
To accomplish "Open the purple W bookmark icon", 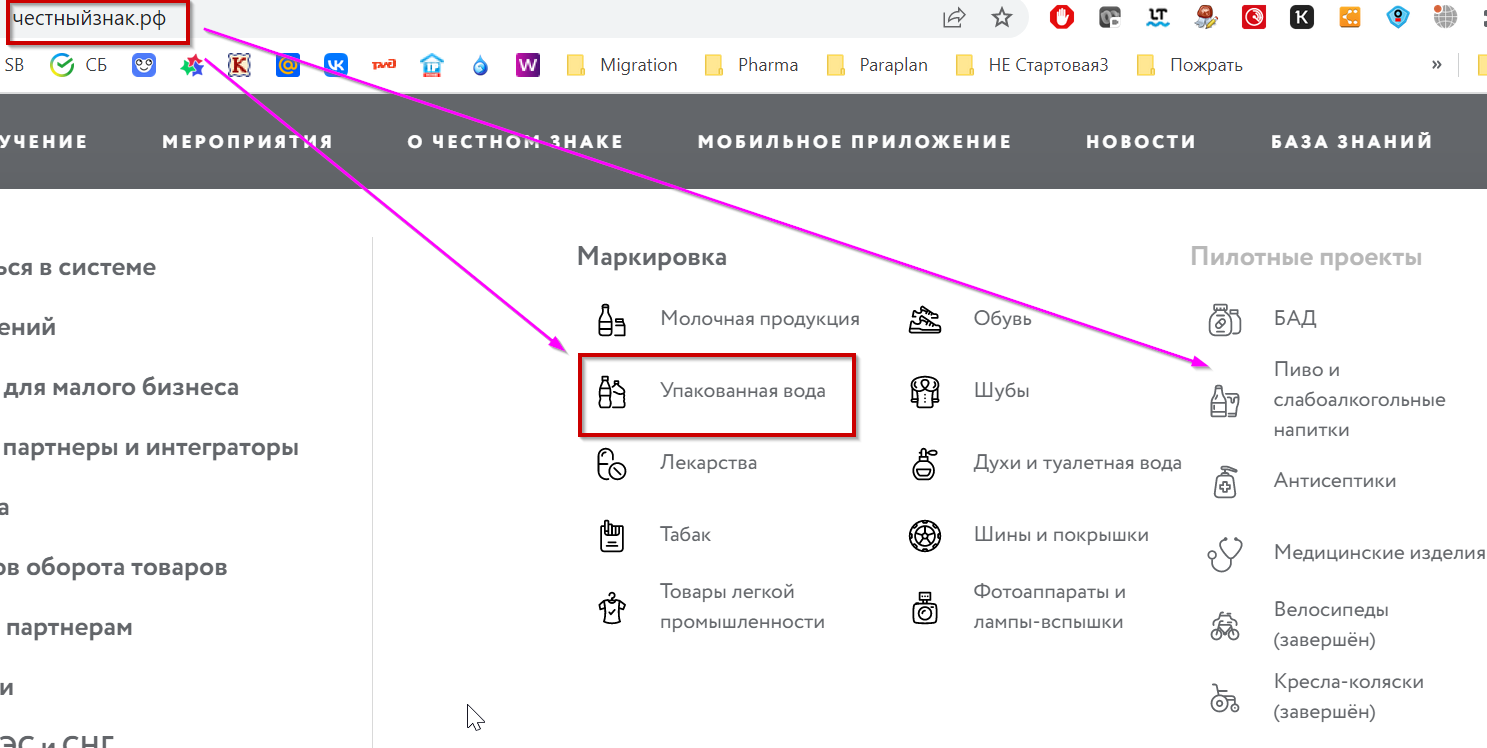I will coord(528,65).
